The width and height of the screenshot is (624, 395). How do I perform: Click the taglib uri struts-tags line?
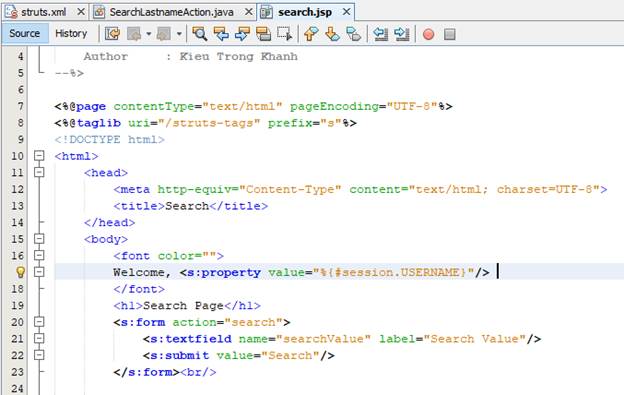(205, 123)
